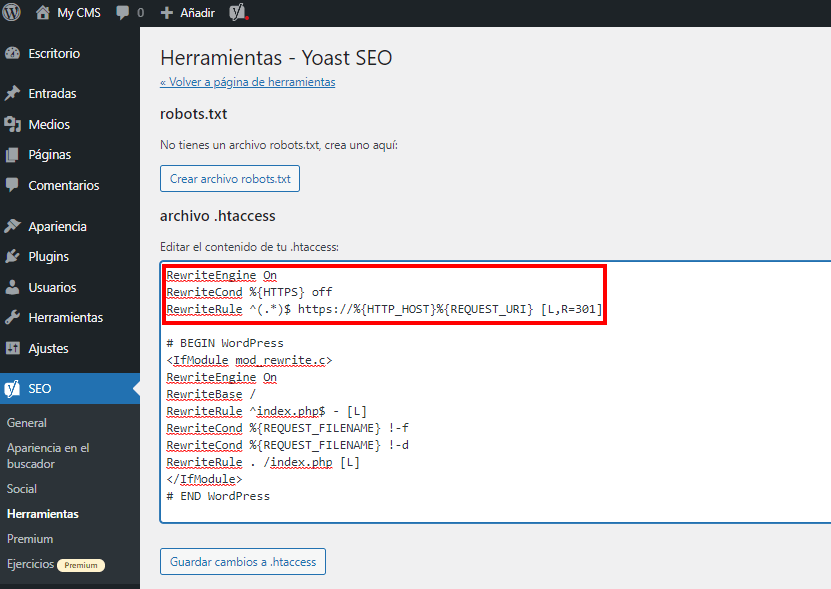Viewport: 831px width, 589px height.
Task: Click inside the .htaccess content editor
Action: click(x=495, y=392)
